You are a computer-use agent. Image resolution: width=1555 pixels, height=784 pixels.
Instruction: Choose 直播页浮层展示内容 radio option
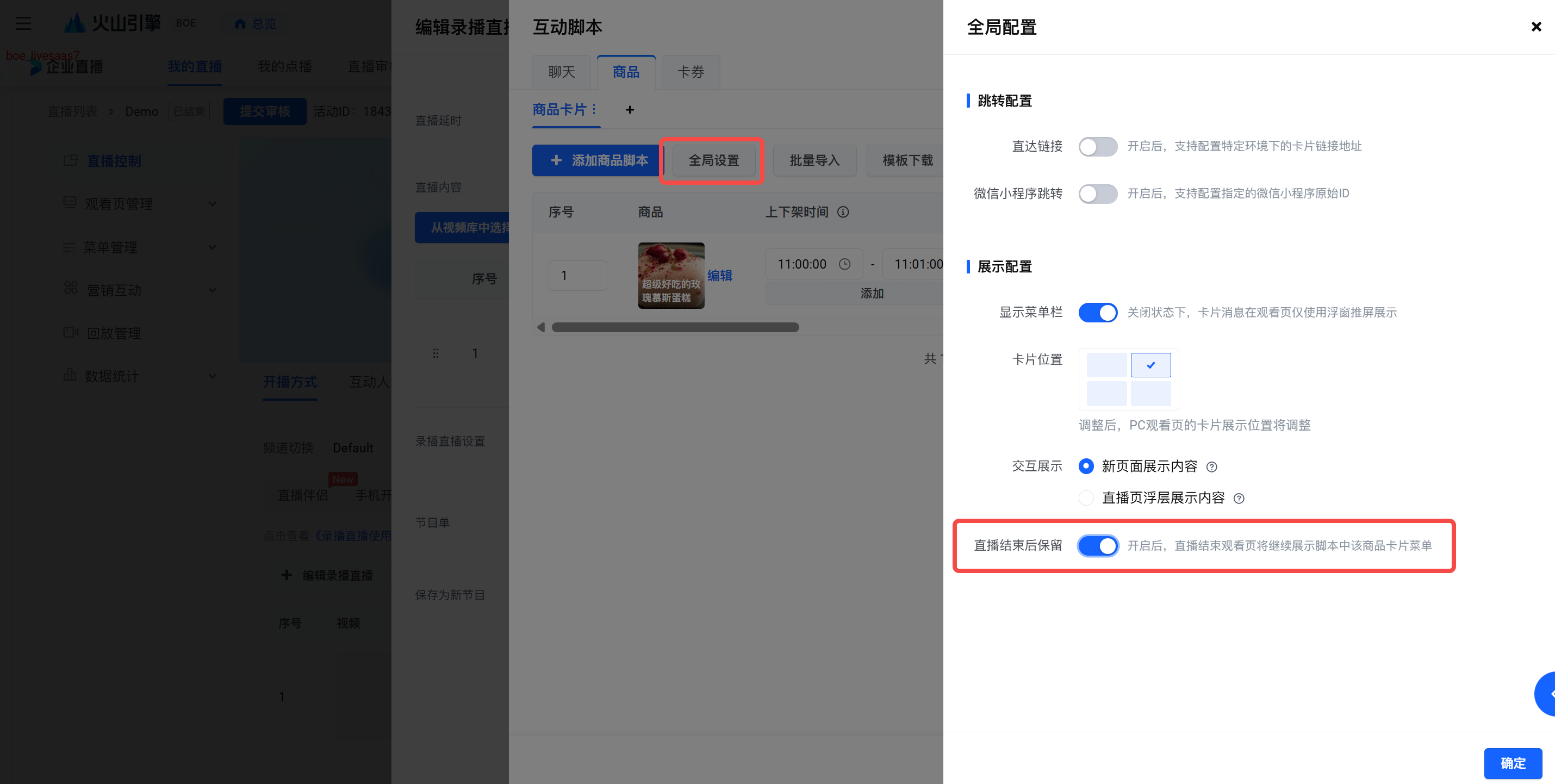pos(1085,498)
